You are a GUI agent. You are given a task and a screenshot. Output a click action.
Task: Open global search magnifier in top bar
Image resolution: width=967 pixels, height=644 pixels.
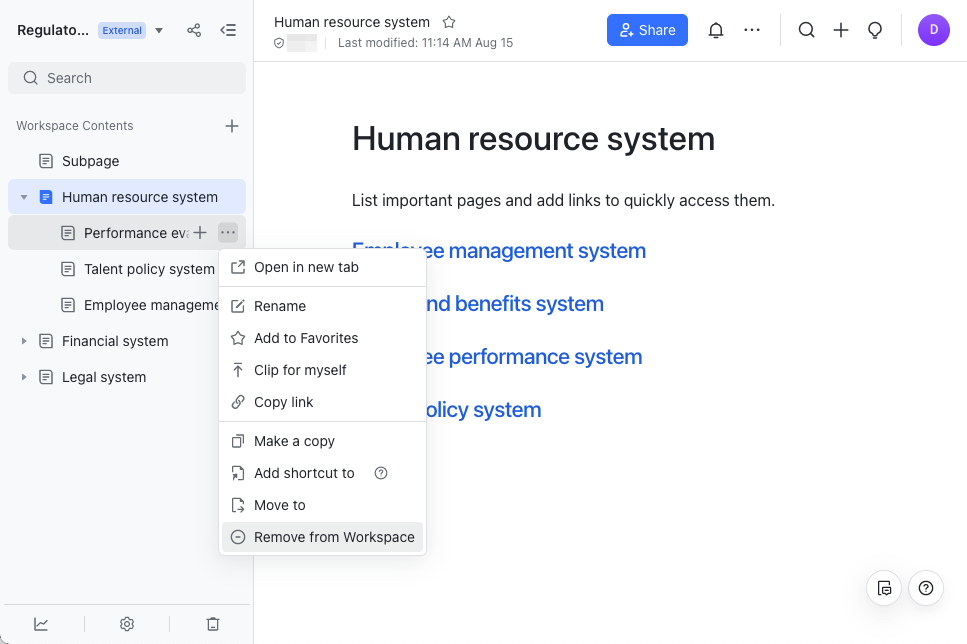click(807, 30)
